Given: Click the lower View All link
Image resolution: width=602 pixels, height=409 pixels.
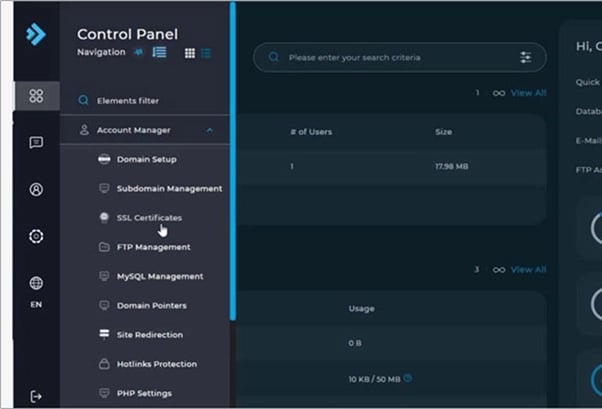Looking at the screenshot, I should (x=528, y=269).
